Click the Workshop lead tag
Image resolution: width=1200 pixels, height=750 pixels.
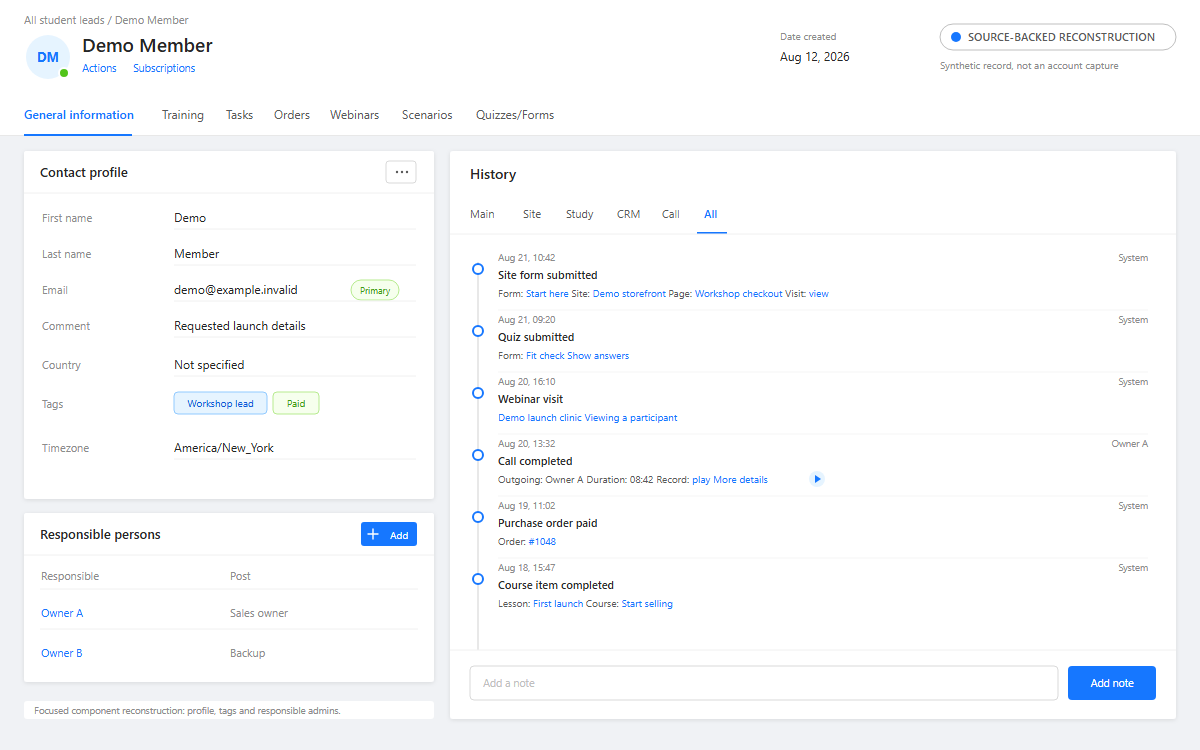coord(220,403)
